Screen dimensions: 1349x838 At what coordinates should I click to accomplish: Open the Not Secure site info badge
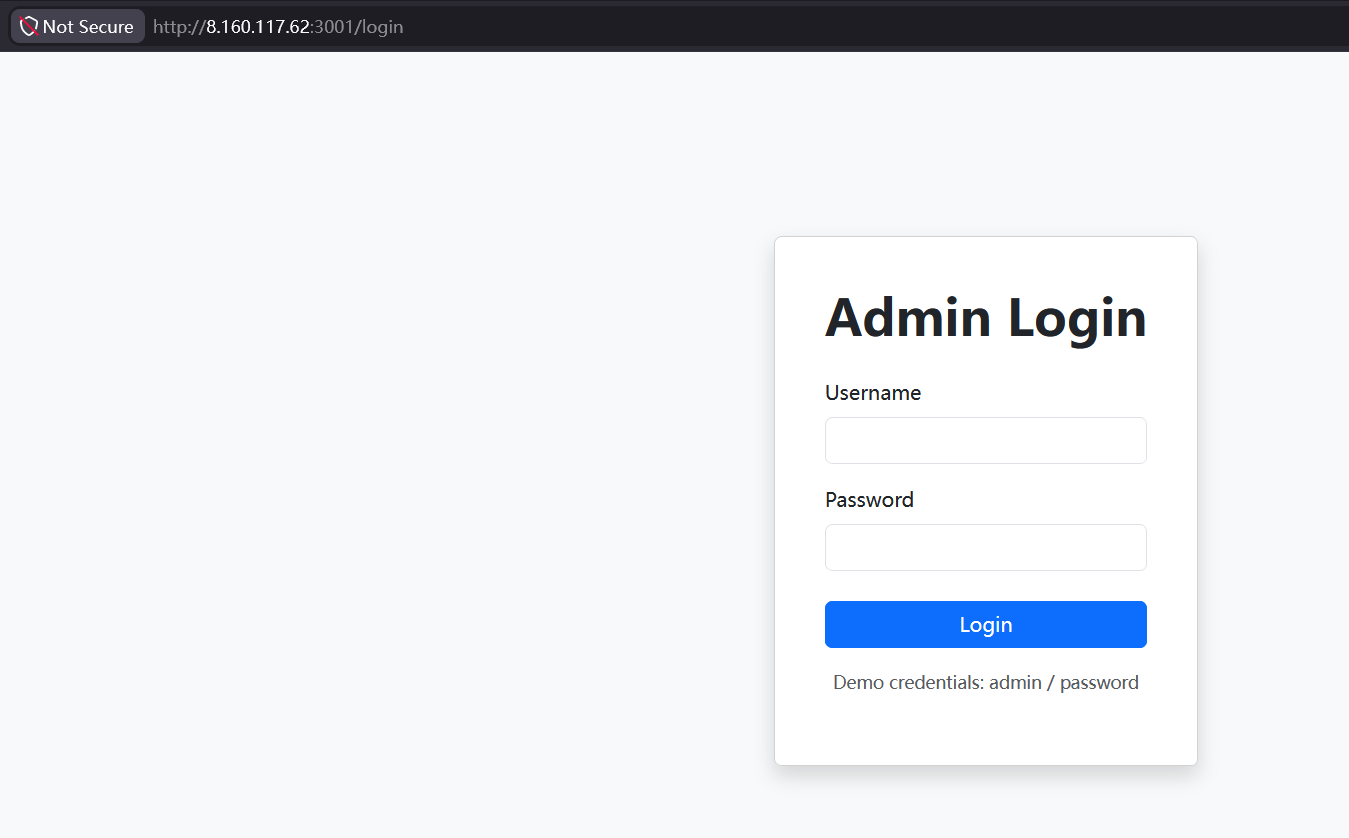(78, 27)
